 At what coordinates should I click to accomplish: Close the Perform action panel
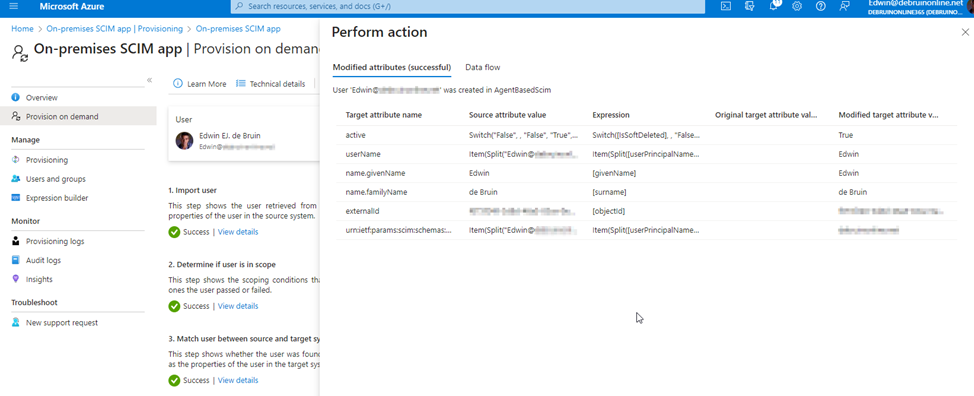965,32
